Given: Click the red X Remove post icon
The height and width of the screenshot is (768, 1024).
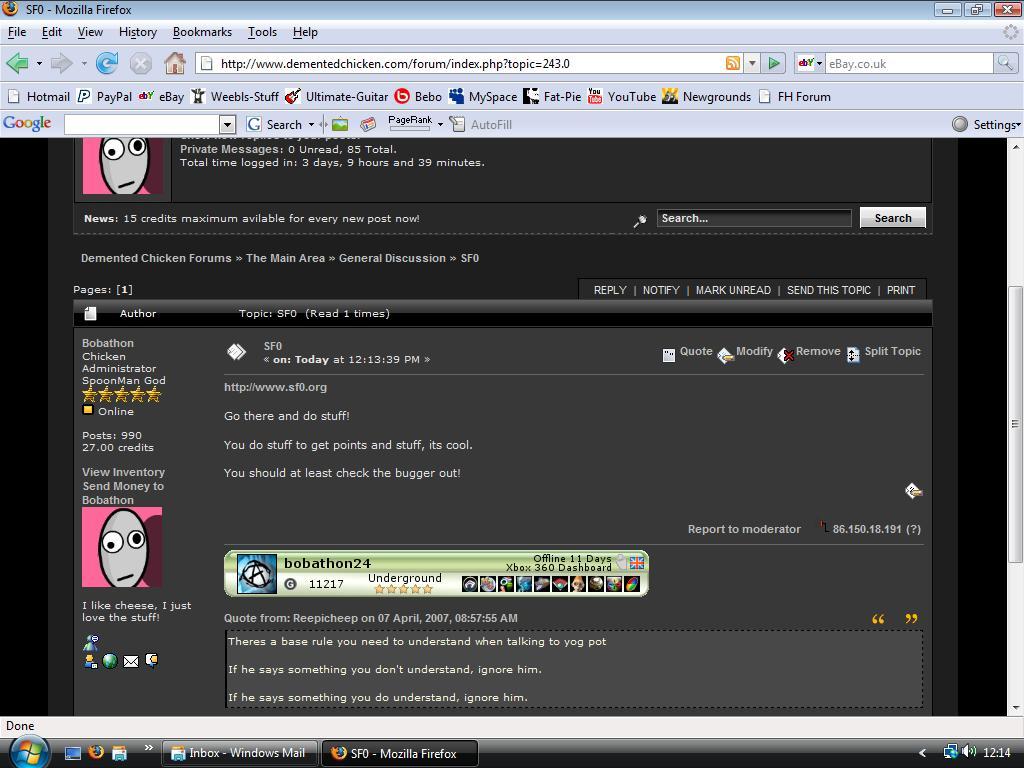Looking at the screenshot, I should coord(786,354).
